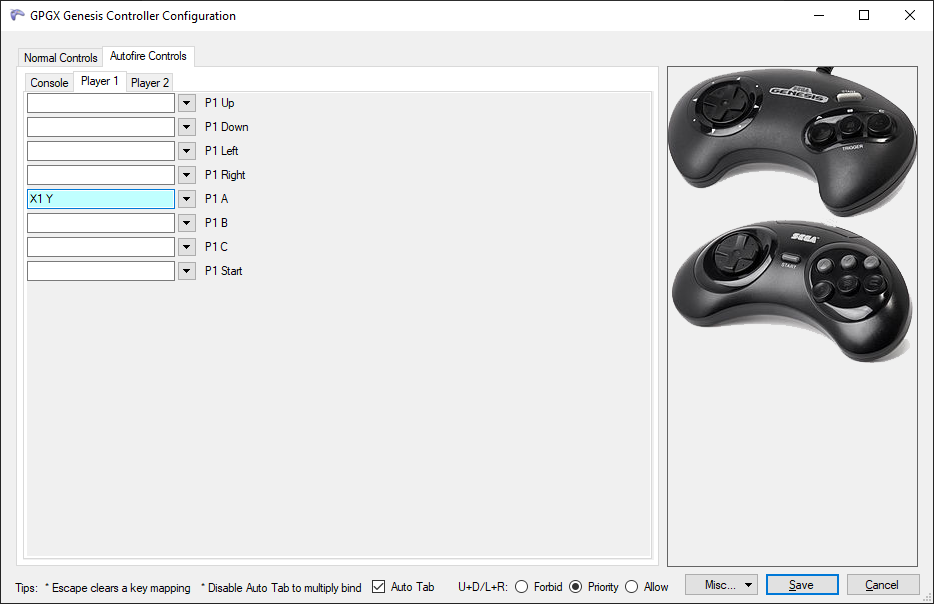The width and height of the screenshot is (934, 604).
Task: Click the P1 A binding field showing X1 Y
Action: pos(100,198)
